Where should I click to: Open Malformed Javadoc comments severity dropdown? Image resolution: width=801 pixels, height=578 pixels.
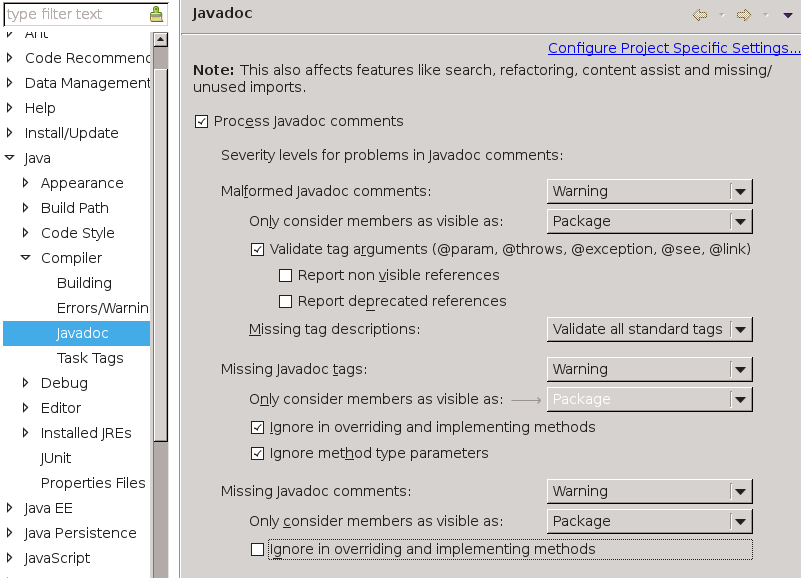(649, 191)
